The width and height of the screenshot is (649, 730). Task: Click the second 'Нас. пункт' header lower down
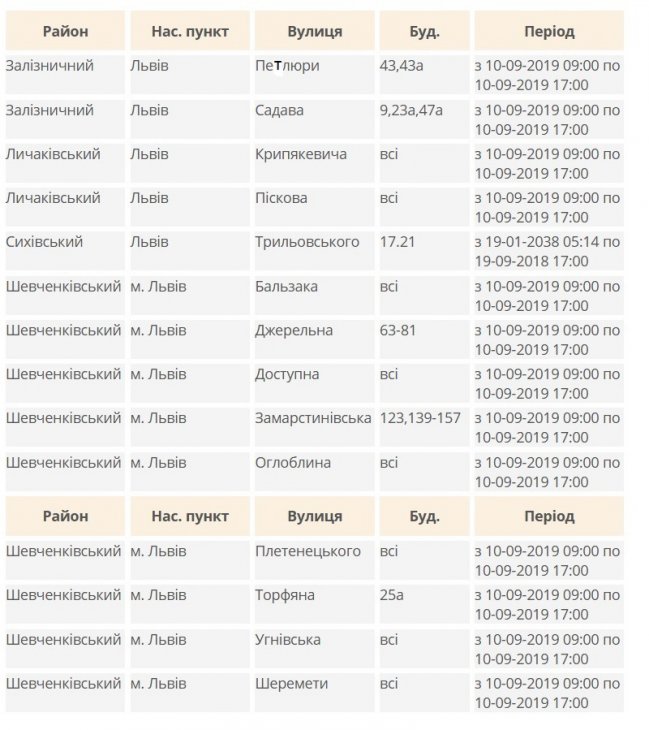190,517
